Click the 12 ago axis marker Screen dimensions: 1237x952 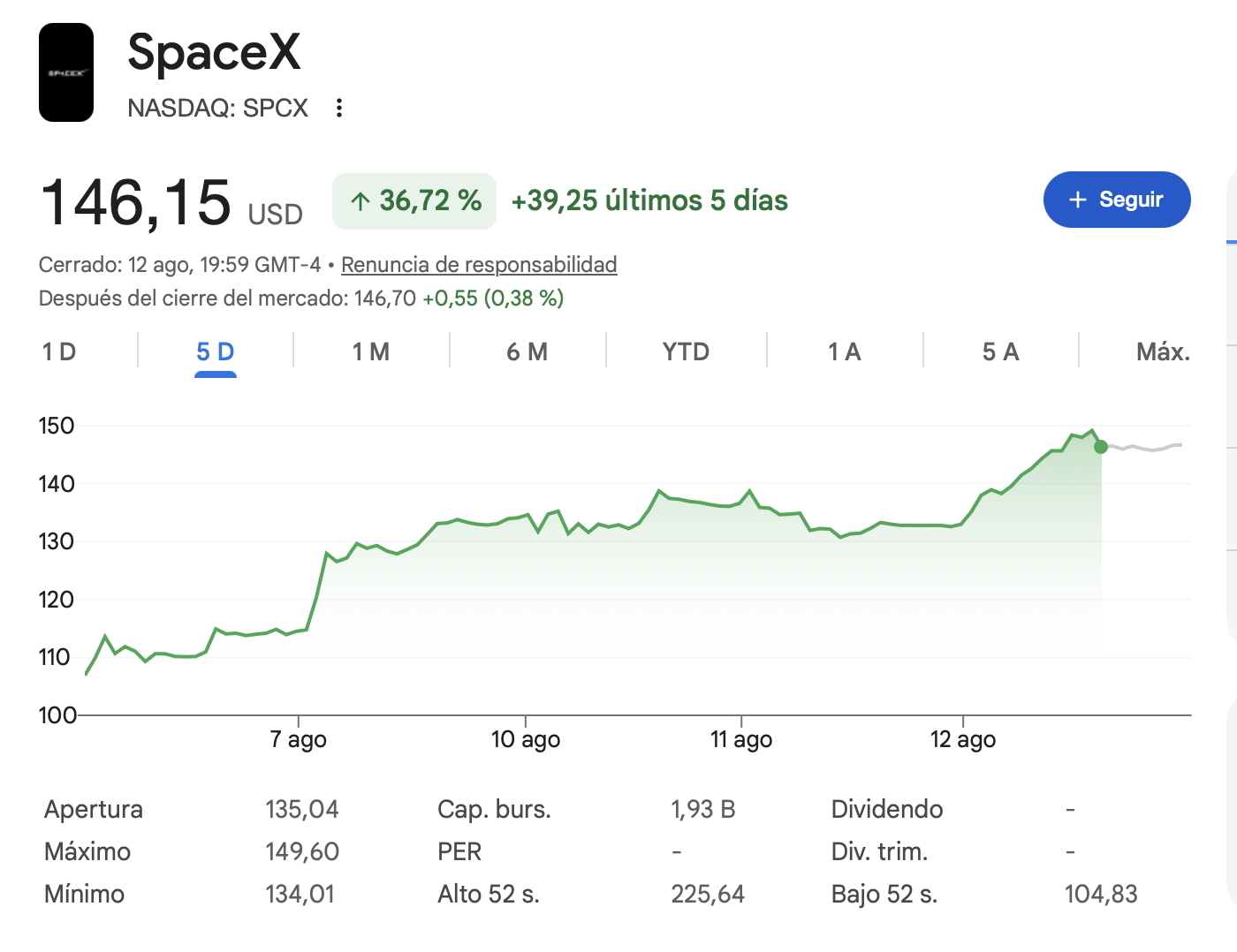tap(963, 739)
